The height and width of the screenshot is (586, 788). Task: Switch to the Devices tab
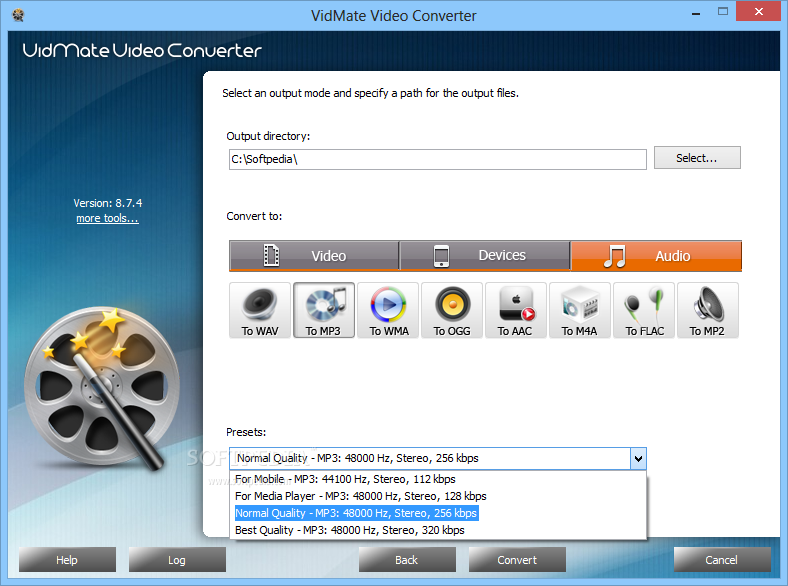[485, 256]
